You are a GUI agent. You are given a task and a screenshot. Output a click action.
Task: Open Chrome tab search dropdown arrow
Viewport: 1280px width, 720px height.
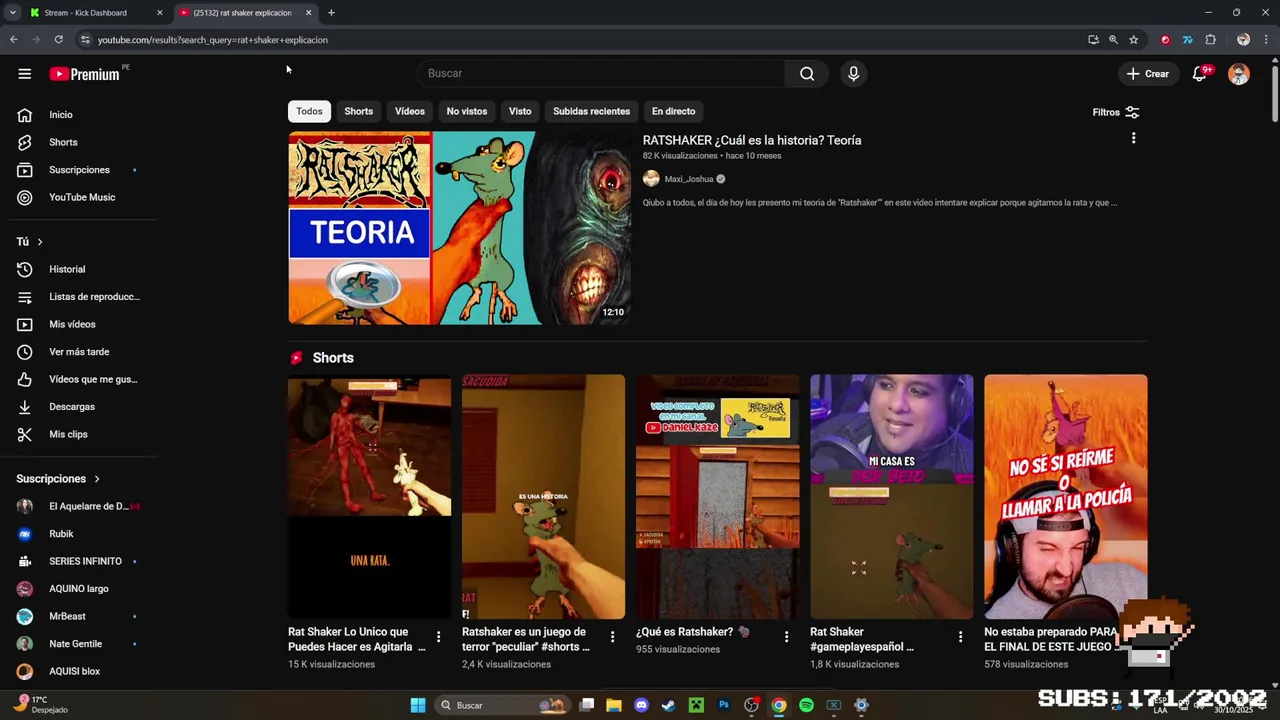pos(12,13)
